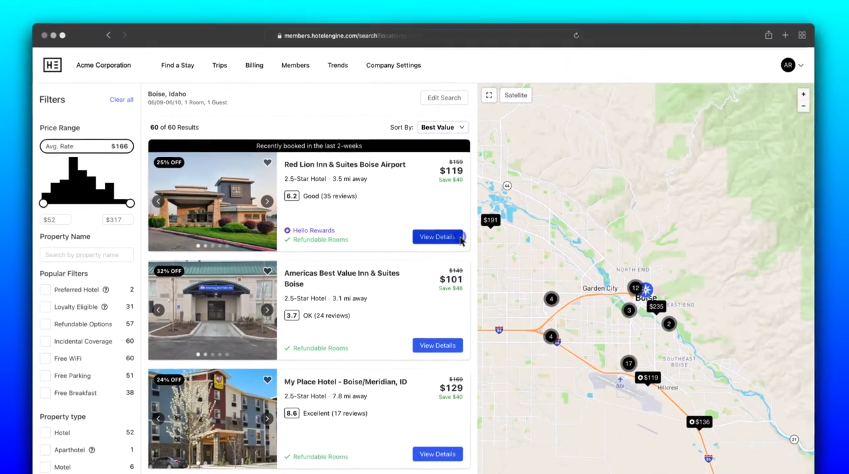849x474 pixels.
Task: Click the Hotel Engine HE logo
Action: 53,65
